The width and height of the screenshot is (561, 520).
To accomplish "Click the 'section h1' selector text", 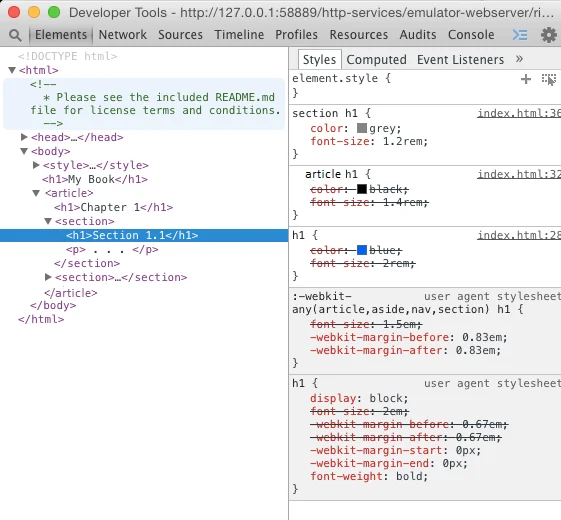I will (325, 113).
